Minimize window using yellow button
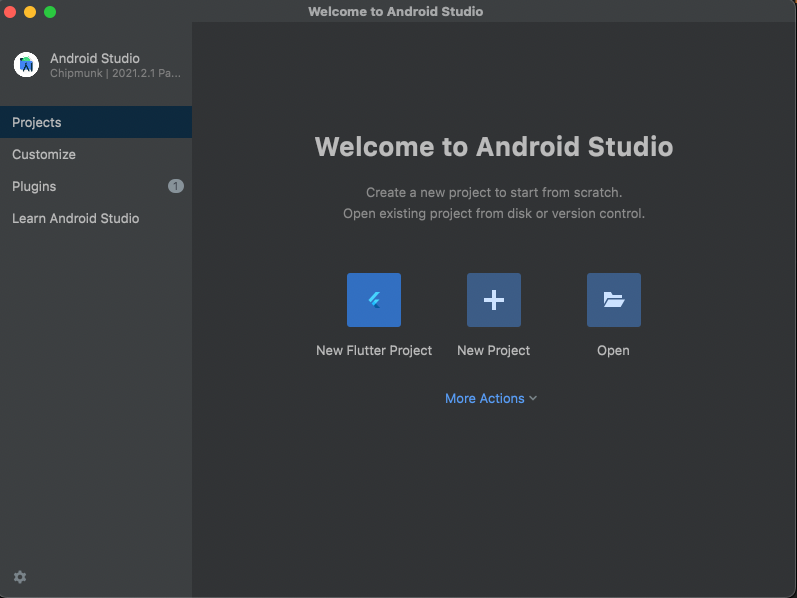Image resolution: width=797 pixels, height=598 pixels. click(x=30, y=12)
